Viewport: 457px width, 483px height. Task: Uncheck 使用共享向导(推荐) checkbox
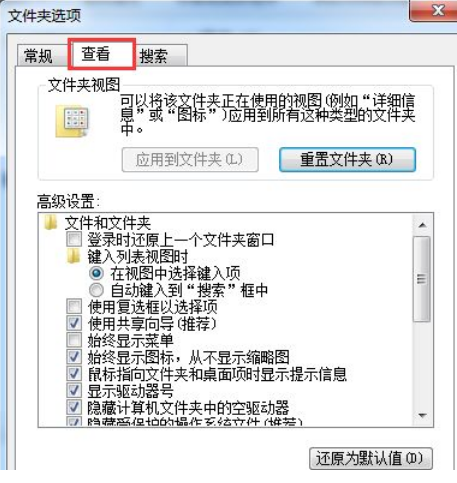point(74,323)
